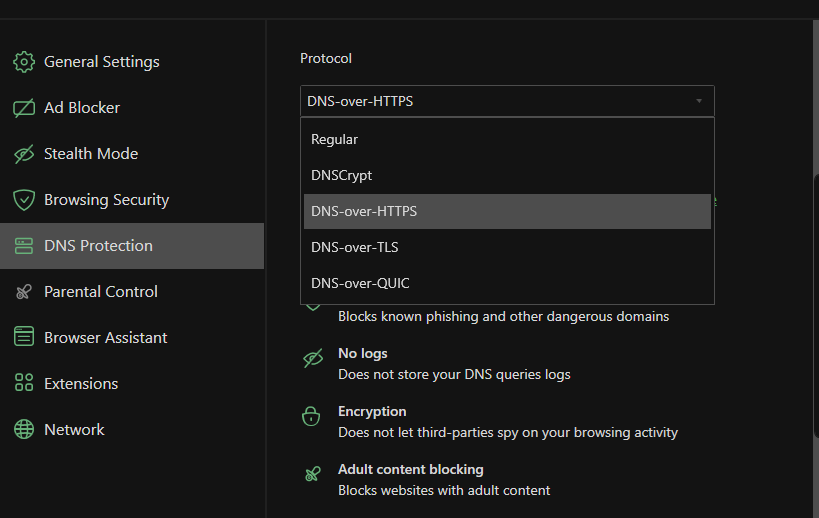819x518 pixels.
Task: Click the Encryption padlock icon
Action: point(313,415)
